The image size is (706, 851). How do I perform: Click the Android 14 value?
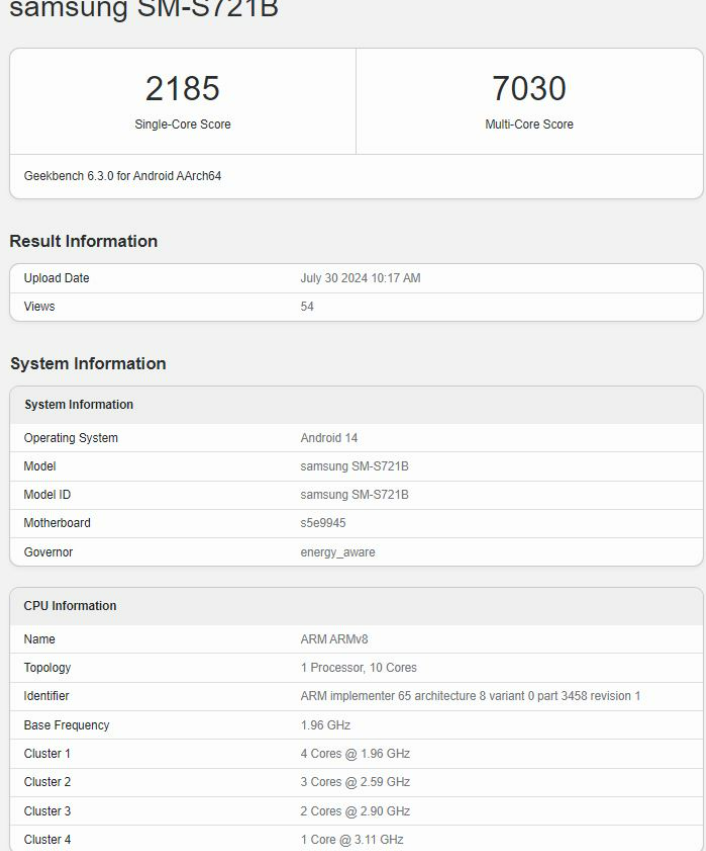coord(329,438)
